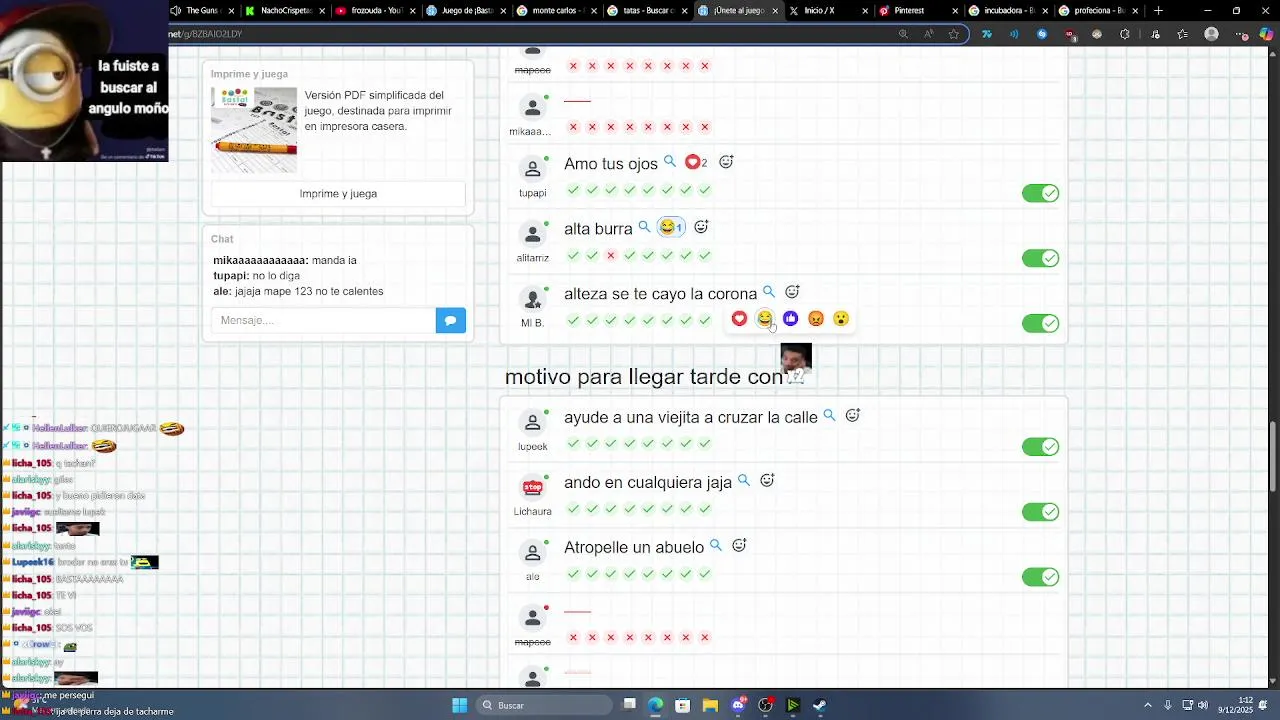Image resolution: width=1280 pixels, height=720 pixels.
Task: Toggle switch for 'ayude a una viejita' answer
Action: coord(1040,446)
